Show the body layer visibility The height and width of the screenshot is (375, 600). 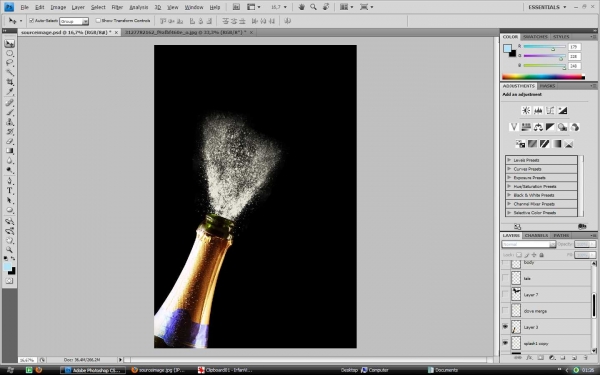(505, 263)
